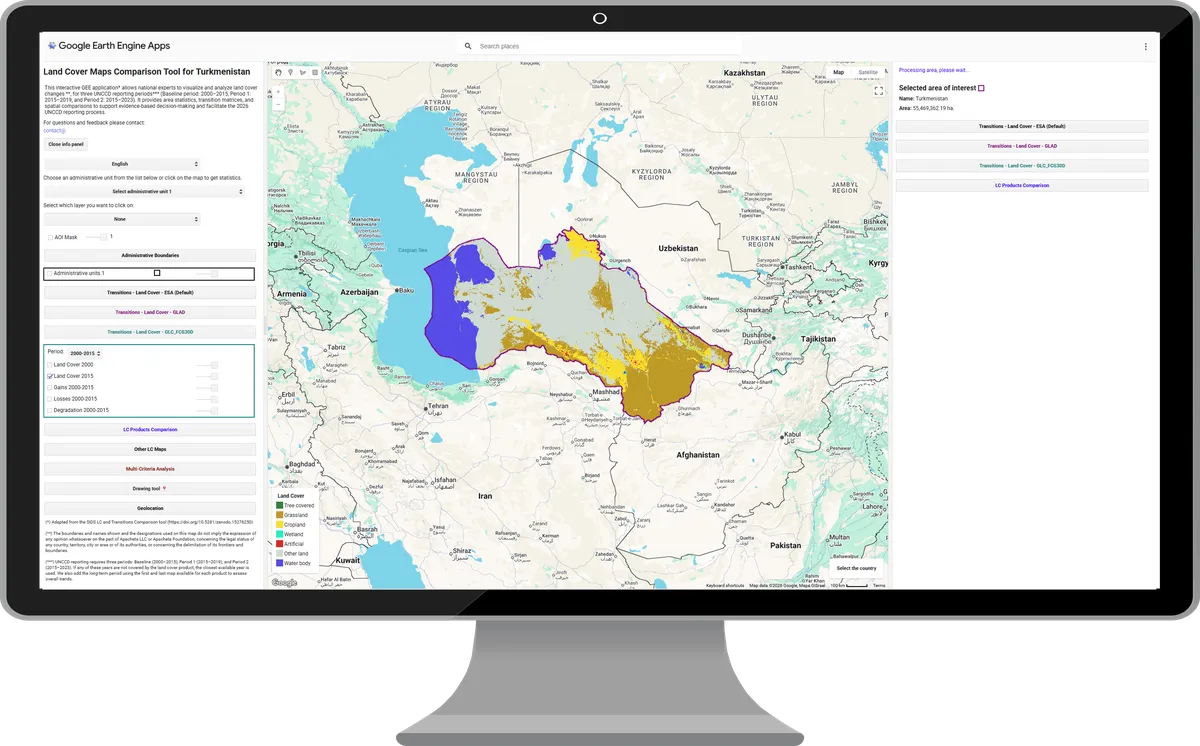Expand Transitions - Land Cover - ESA in left panel

click(x=150, y=293)
